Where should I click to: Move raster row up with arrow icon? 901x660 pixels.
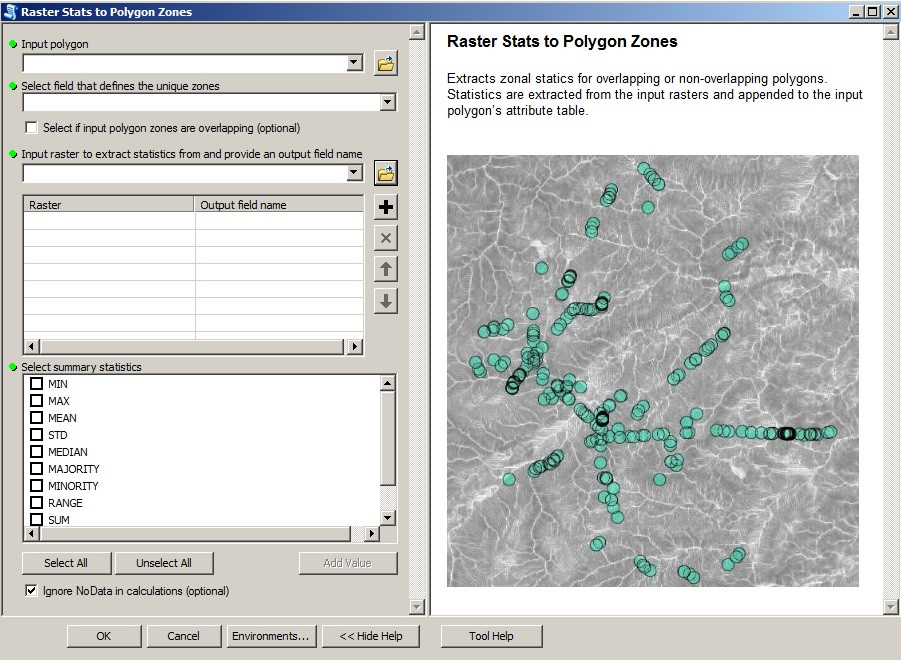click(386, 269)
